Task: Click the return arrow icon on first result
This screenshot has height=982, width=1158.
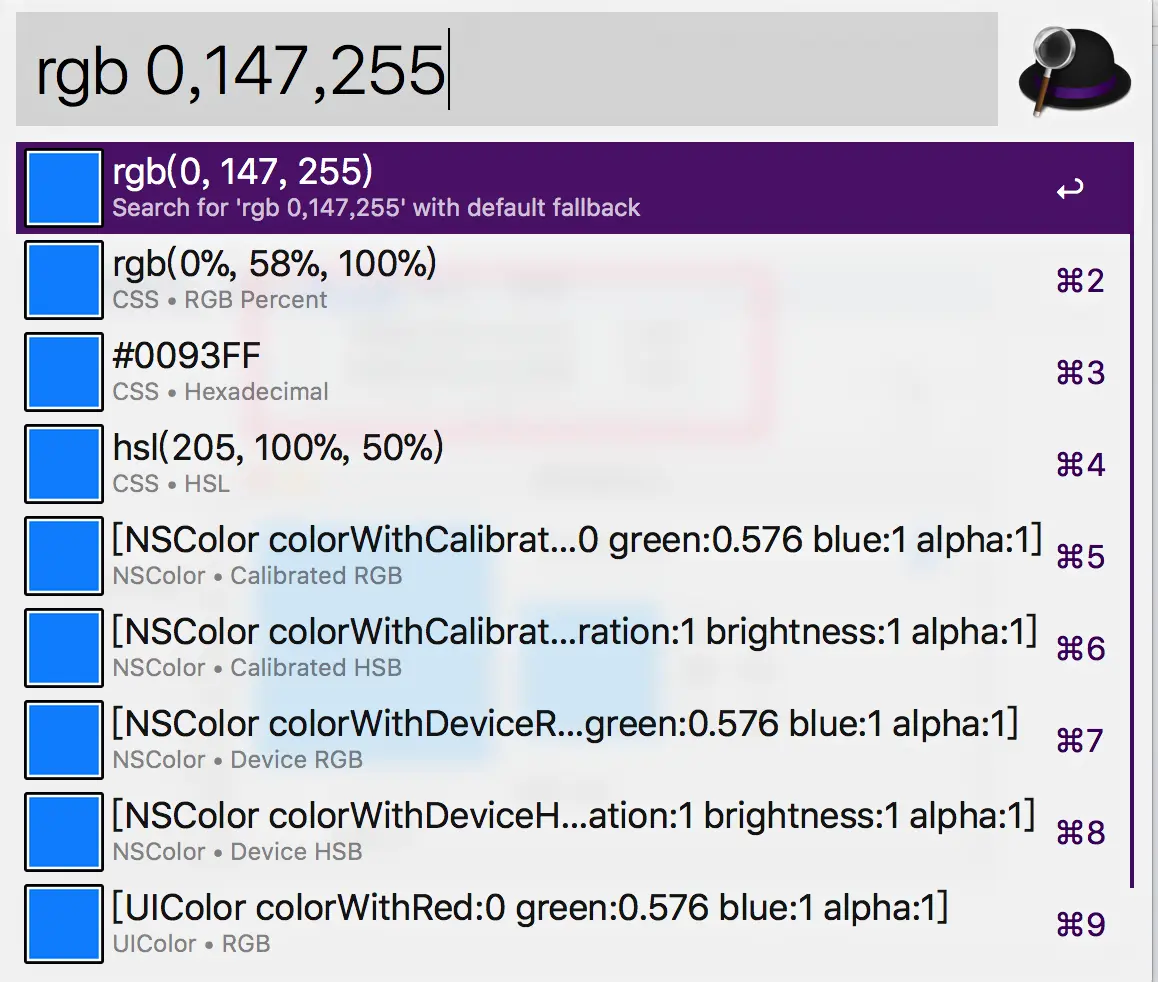Action: coord(1069,189)
